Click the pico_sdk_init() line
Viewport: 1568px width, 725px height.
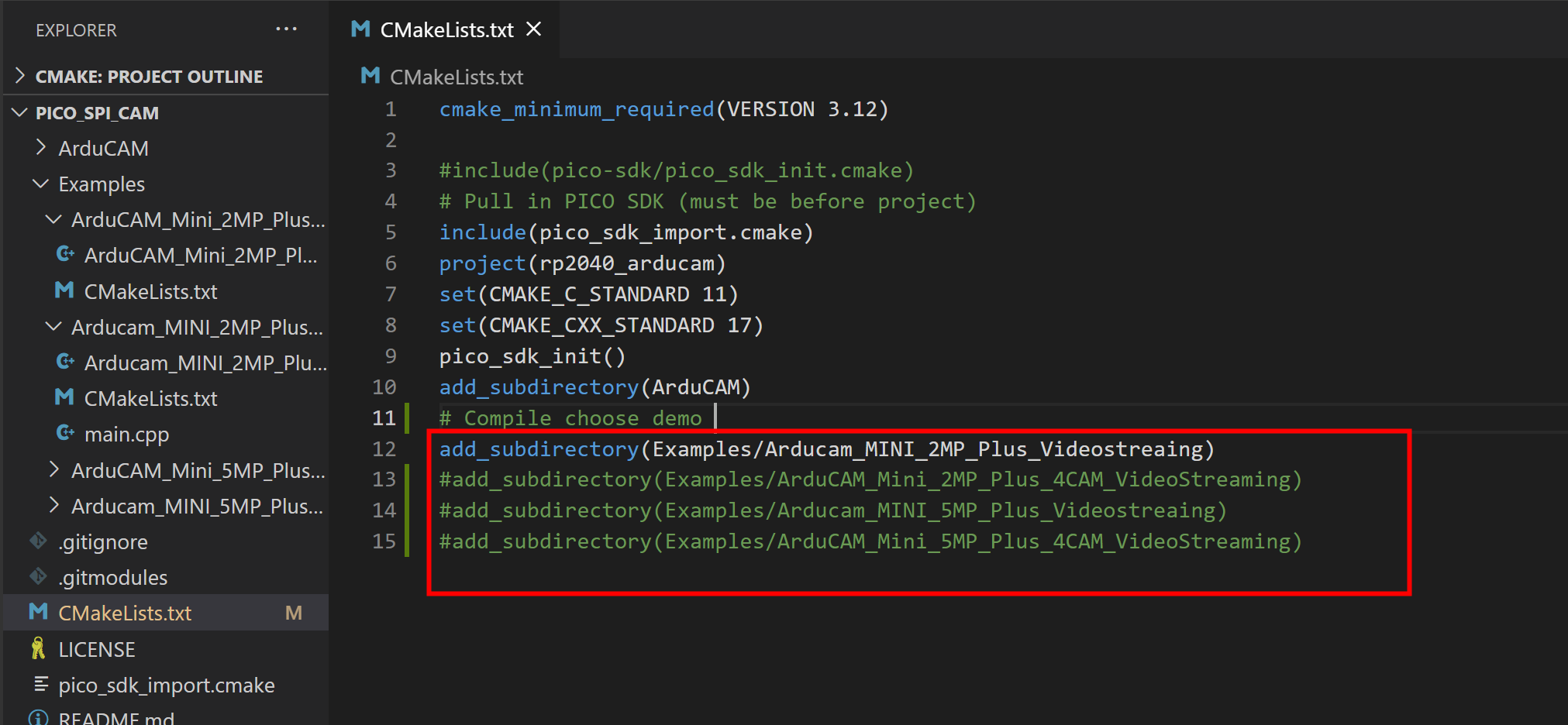point(532,356)
